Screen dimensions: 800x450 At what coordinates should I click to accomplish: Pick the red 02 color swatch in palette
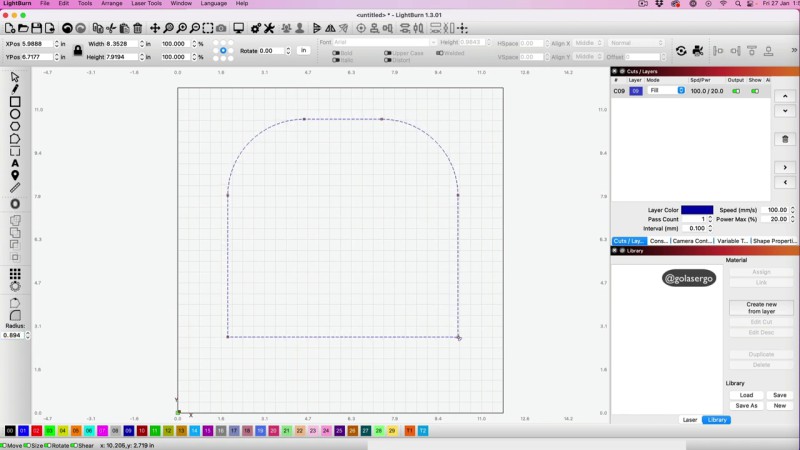(37, 430)
